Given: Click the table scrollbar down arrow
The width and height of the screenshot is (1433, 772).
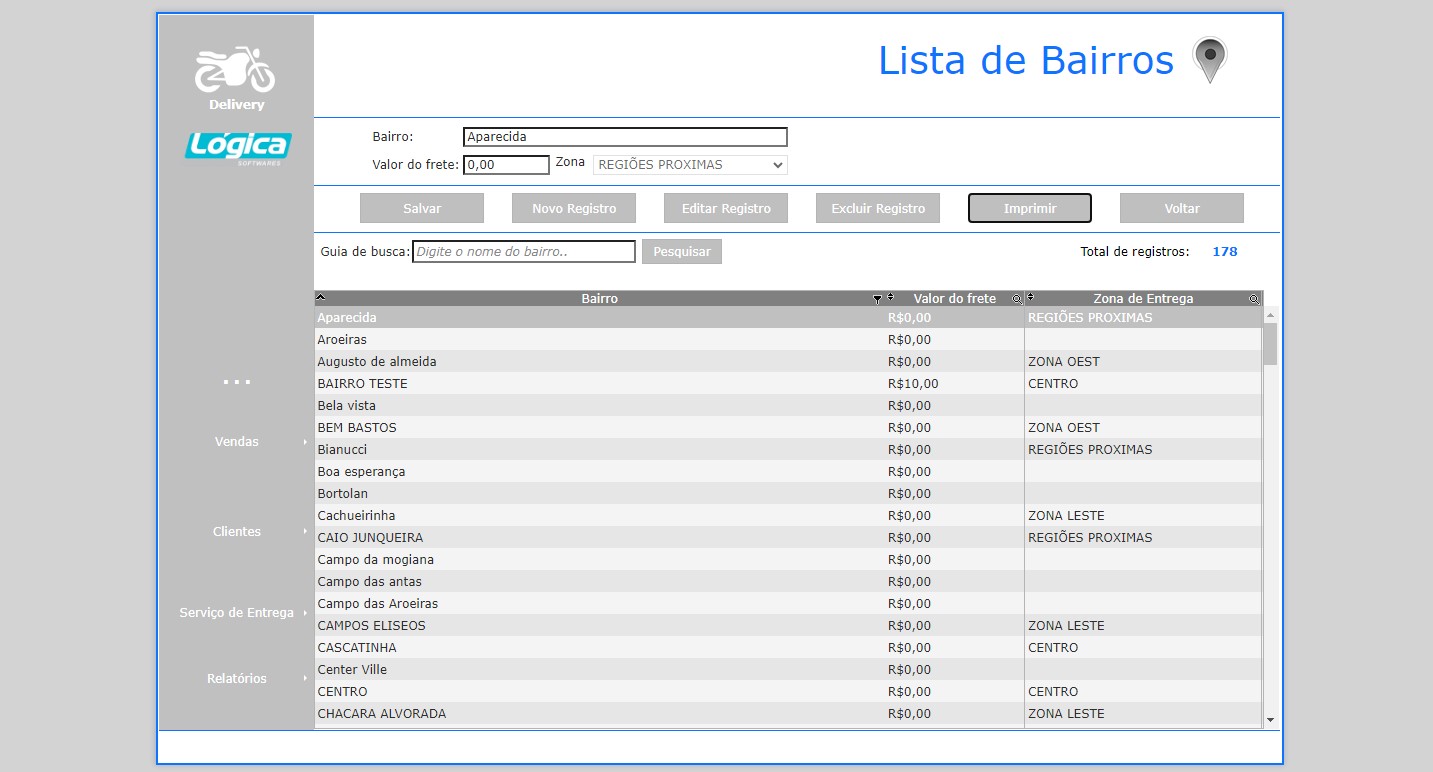Looking at the screenshot, I should tap(1270, 719).
